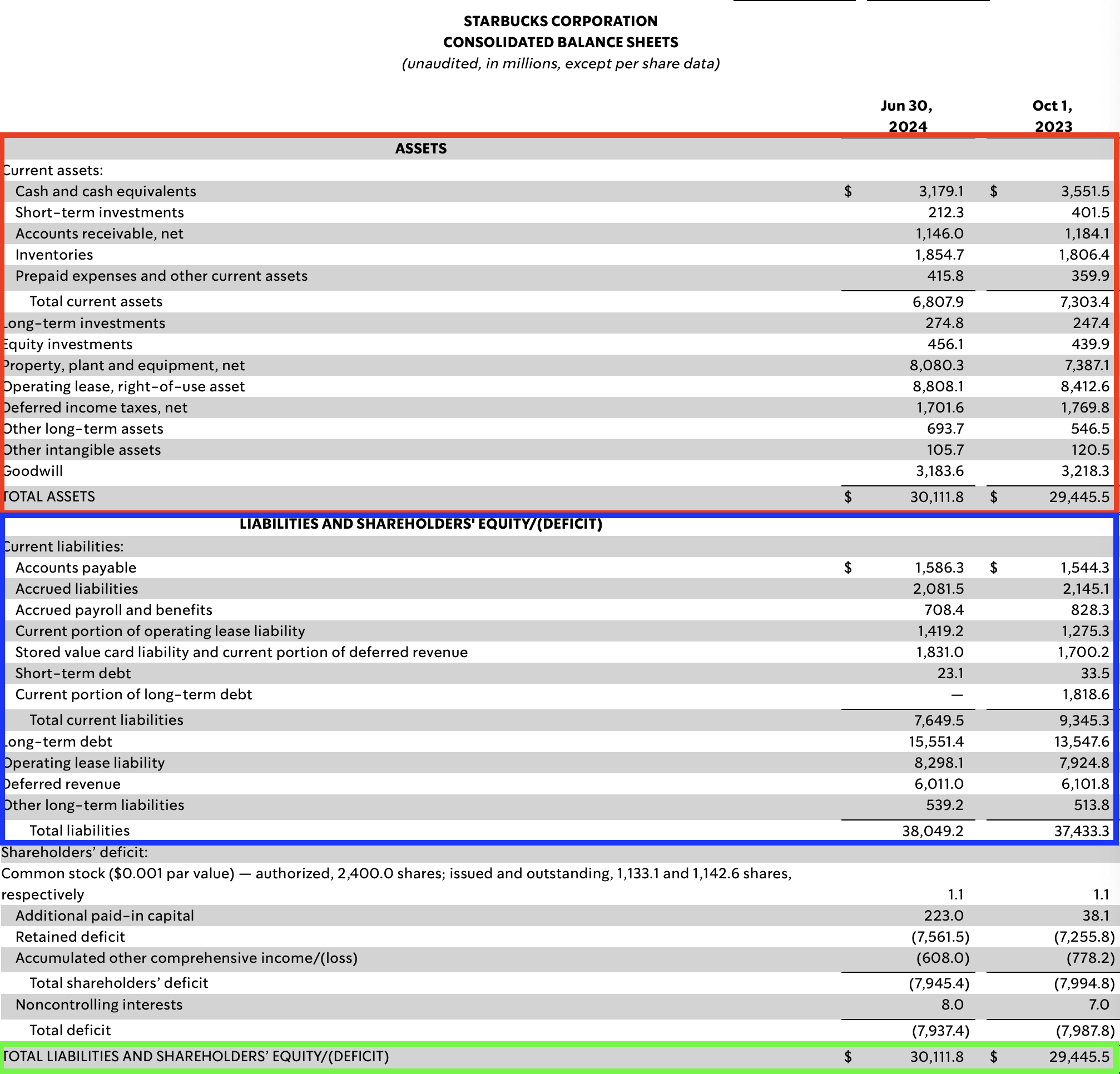Screen dimensions: 1120x1074
Task: Click the value 38,049.2
Action: [x=933, y=831]
